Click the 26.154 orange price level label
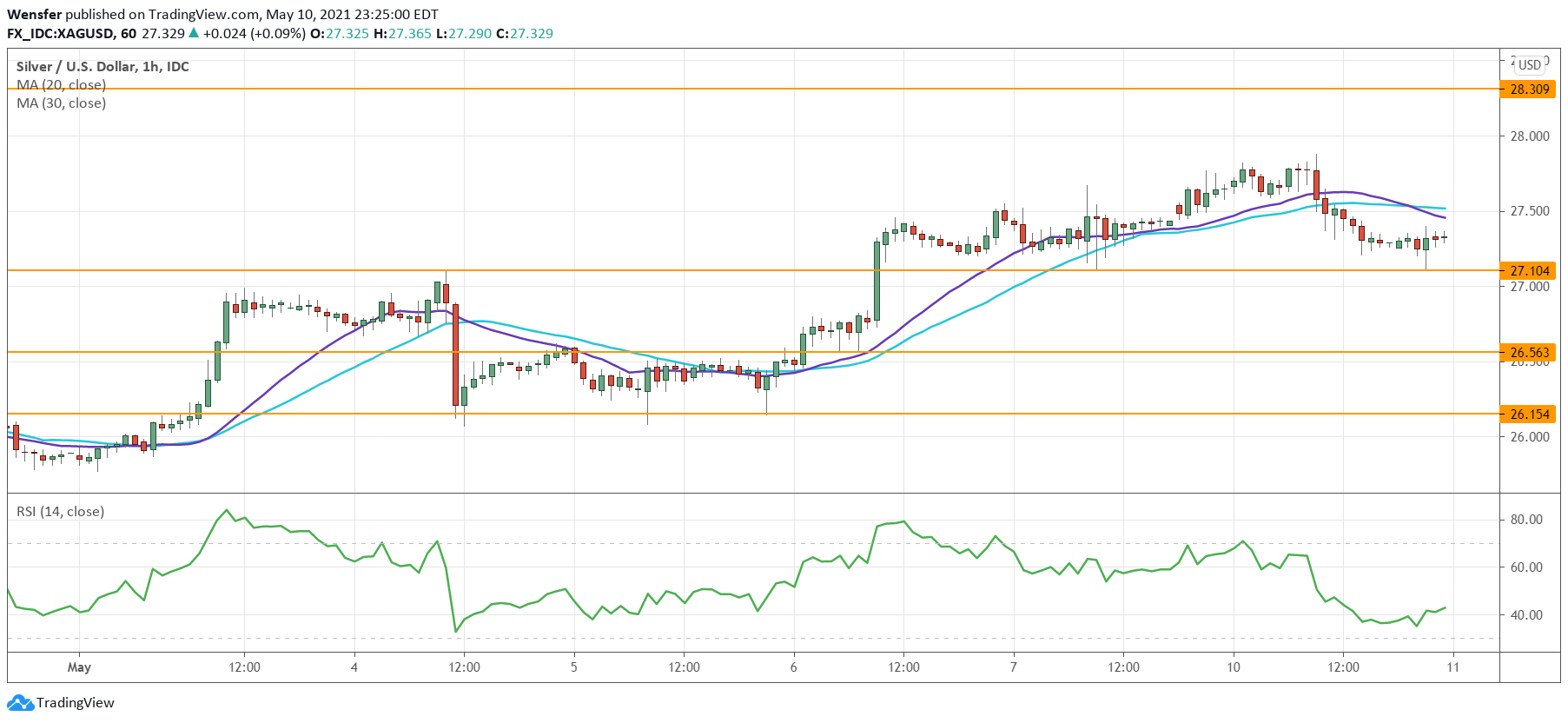 (1529, 414)
